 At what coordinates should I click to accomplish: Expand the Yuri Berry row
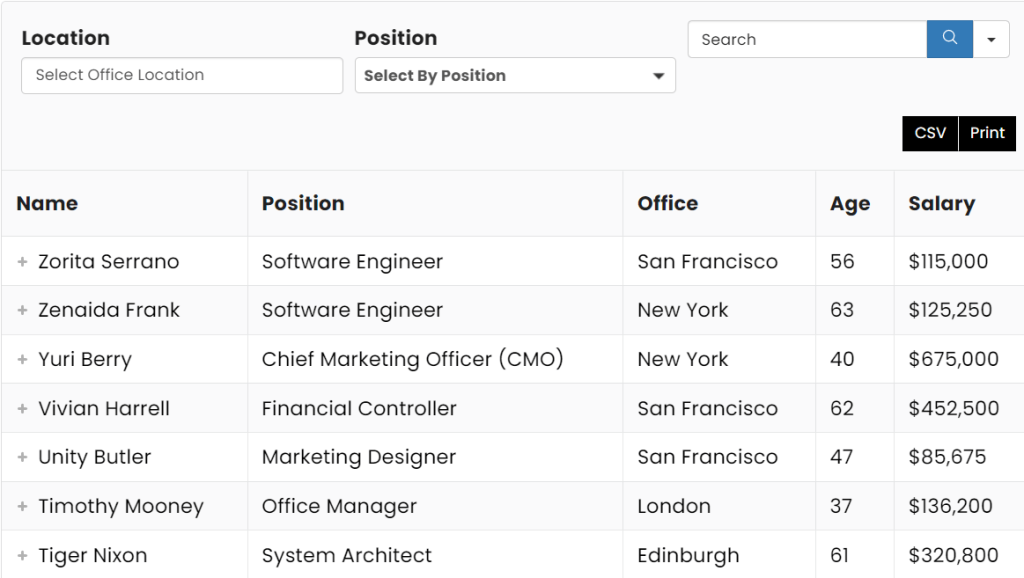[x=22, y=359]
